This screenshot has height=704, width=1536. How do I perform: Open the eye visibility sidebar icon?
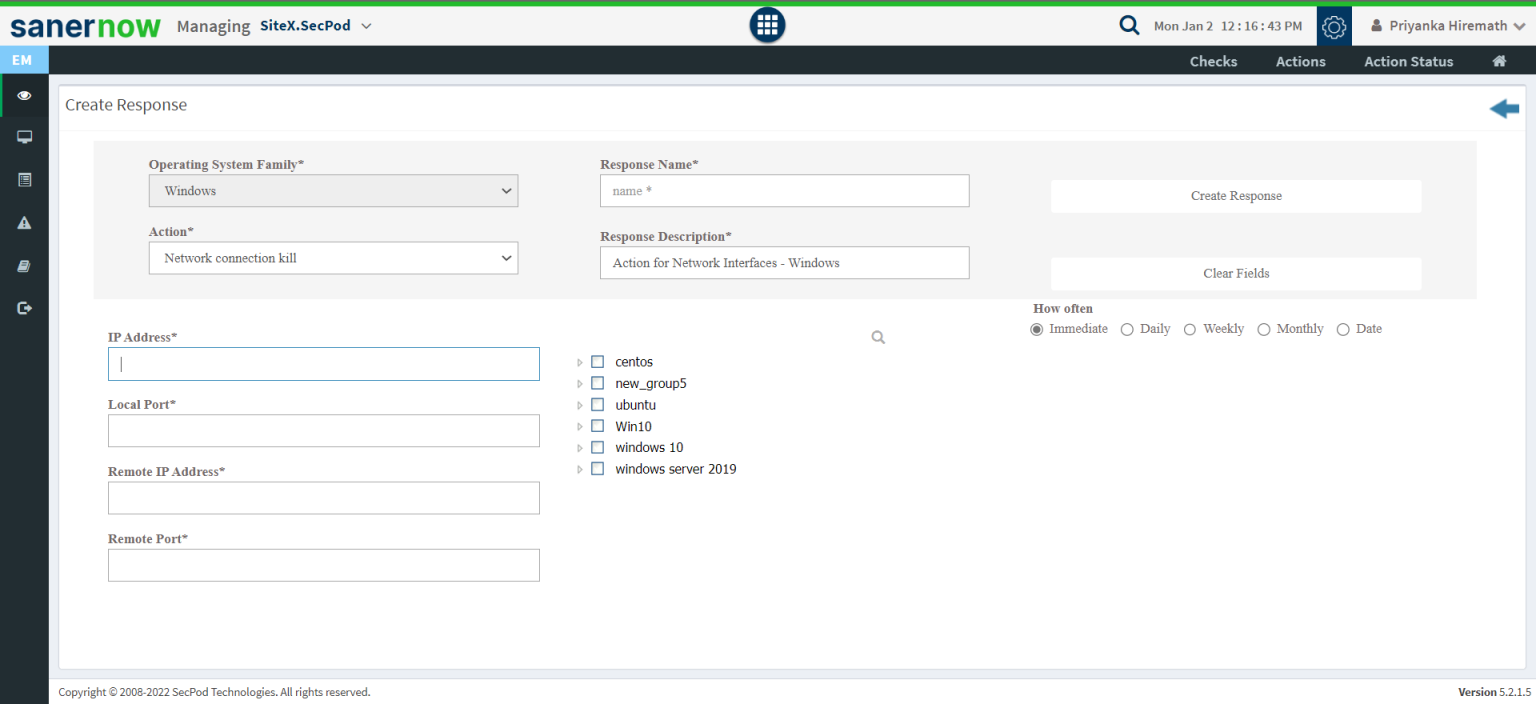[24, 95]
